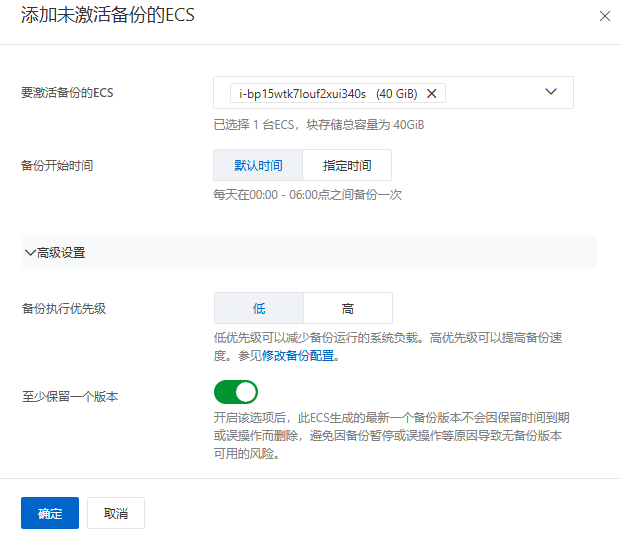
Task: Switch to the 指定时间 option
Action: (347, 165)
